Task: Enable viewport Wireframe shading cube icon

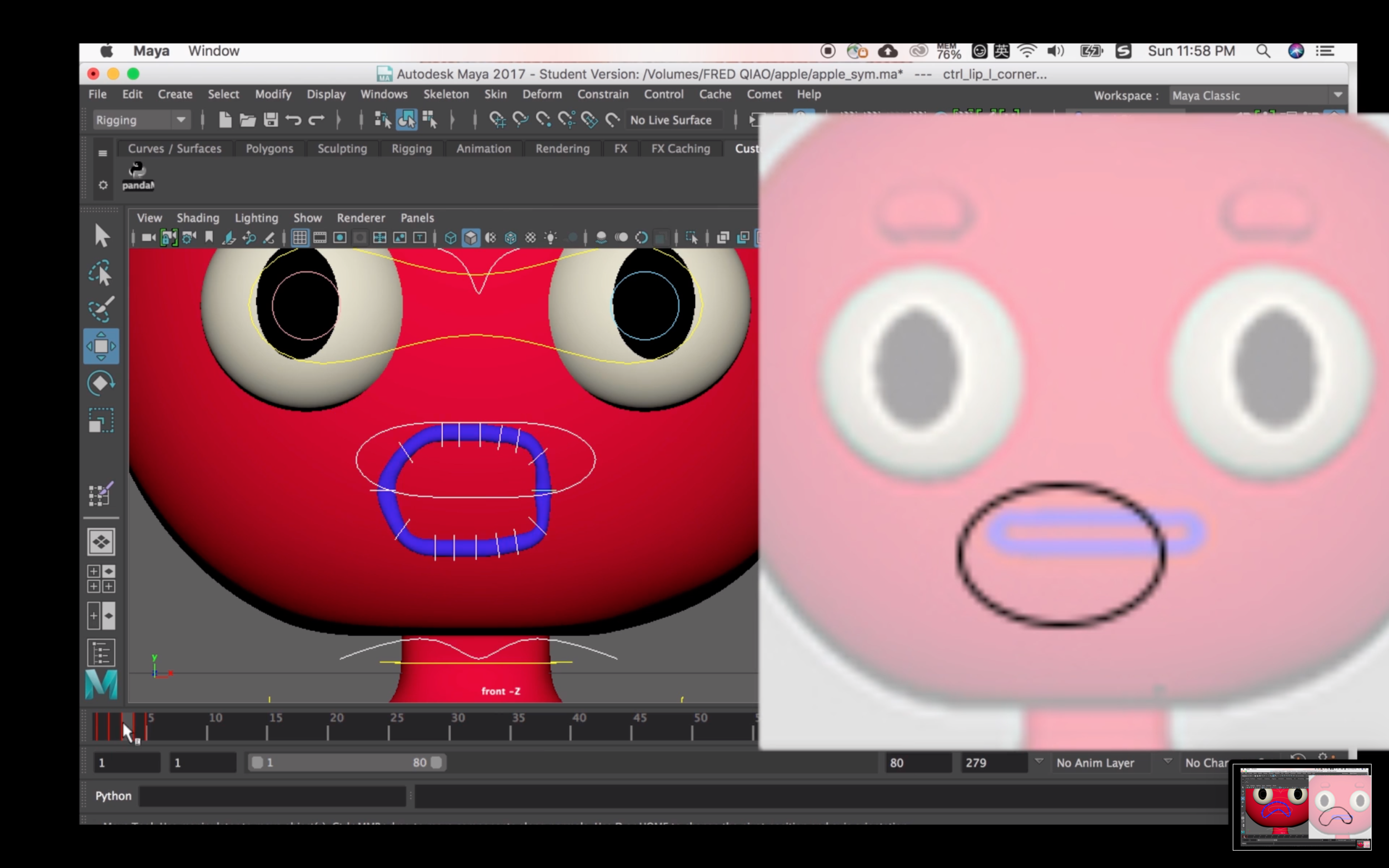Action: point(451,238)
